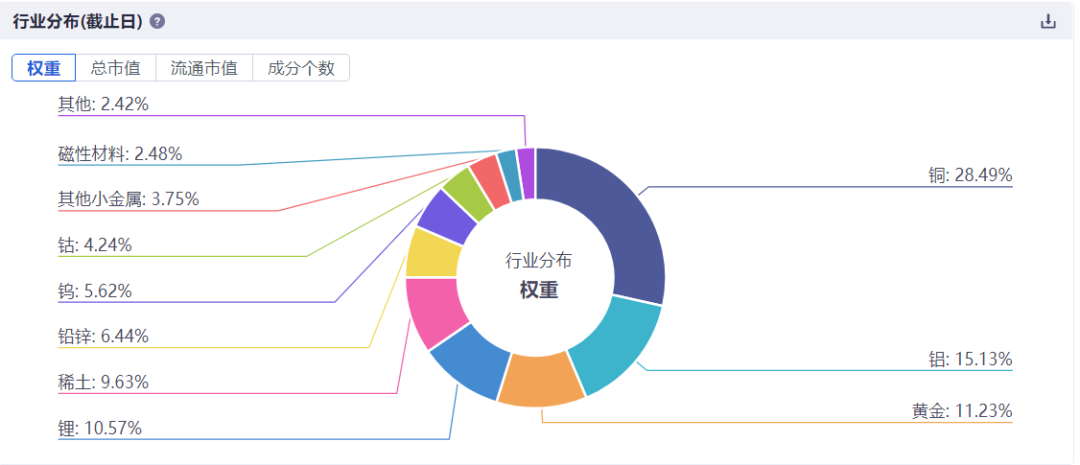Switch to the 总市值 tab
The image size is (1080, 465).
(x=116, y=68)
